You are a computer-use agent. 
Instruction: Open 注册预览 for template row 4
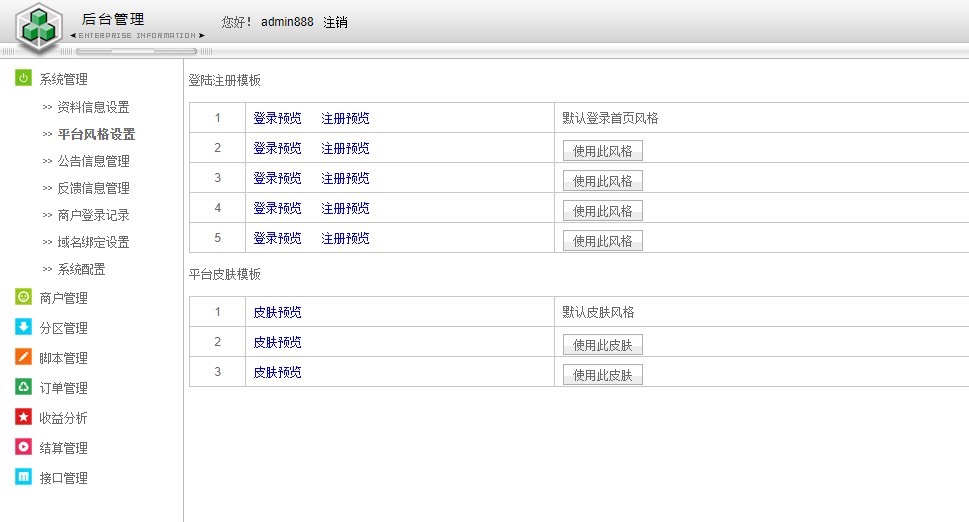pyautogui.click(x=345, y=208)
